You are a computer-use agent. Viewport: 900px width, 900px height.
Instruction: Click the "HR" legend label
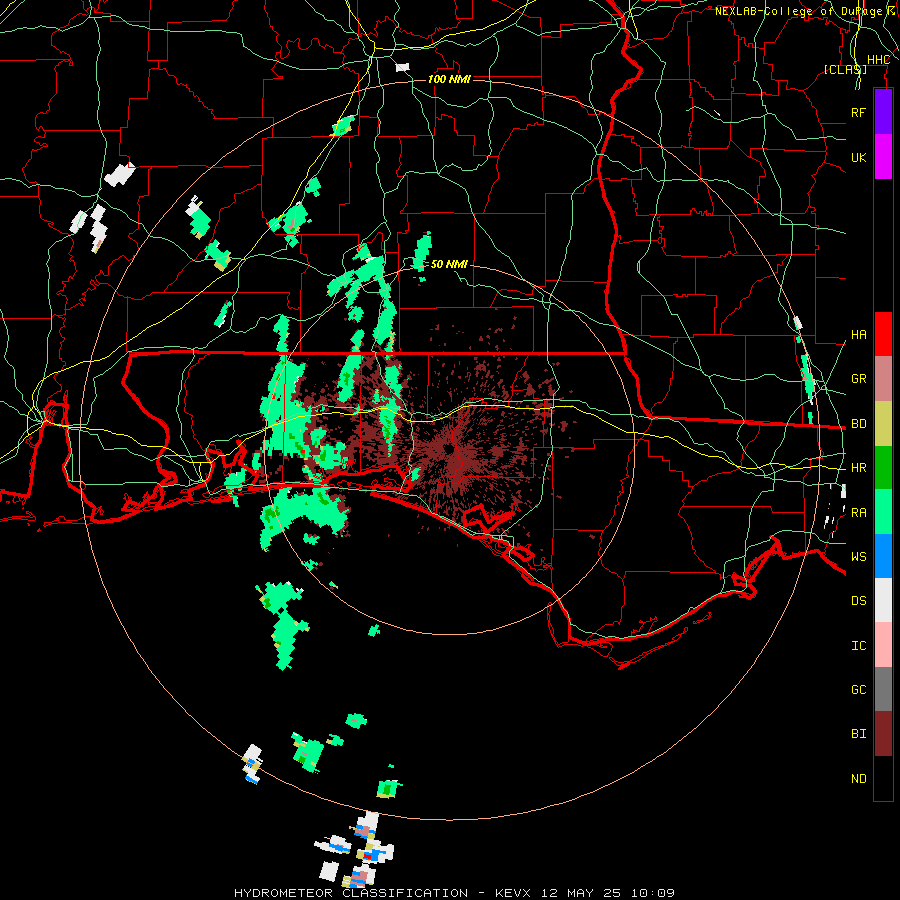pyautogui.click(x=858, y=468)
